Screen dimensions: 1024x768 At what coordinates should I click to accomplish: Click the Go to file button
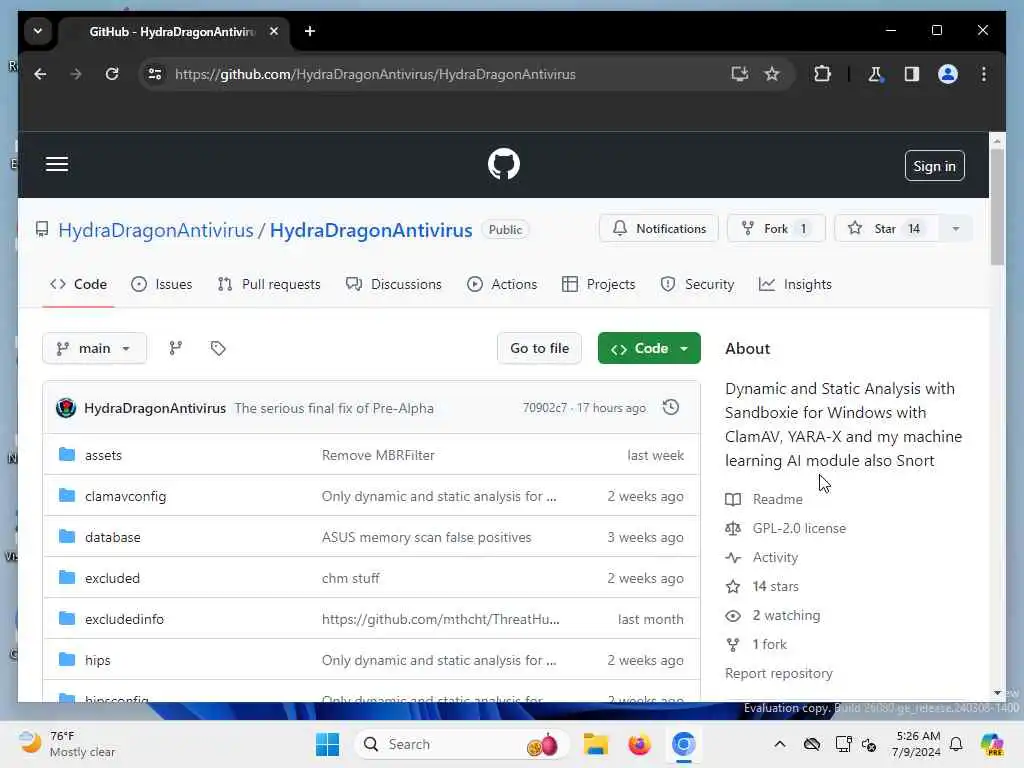tap(539, 348)
